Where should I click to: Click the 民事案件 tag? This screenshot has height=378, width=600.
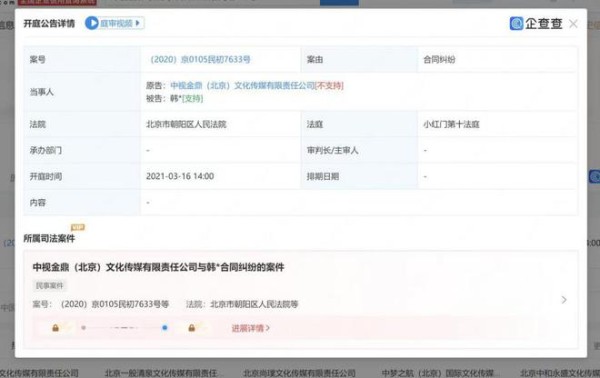tap(49, 285)
